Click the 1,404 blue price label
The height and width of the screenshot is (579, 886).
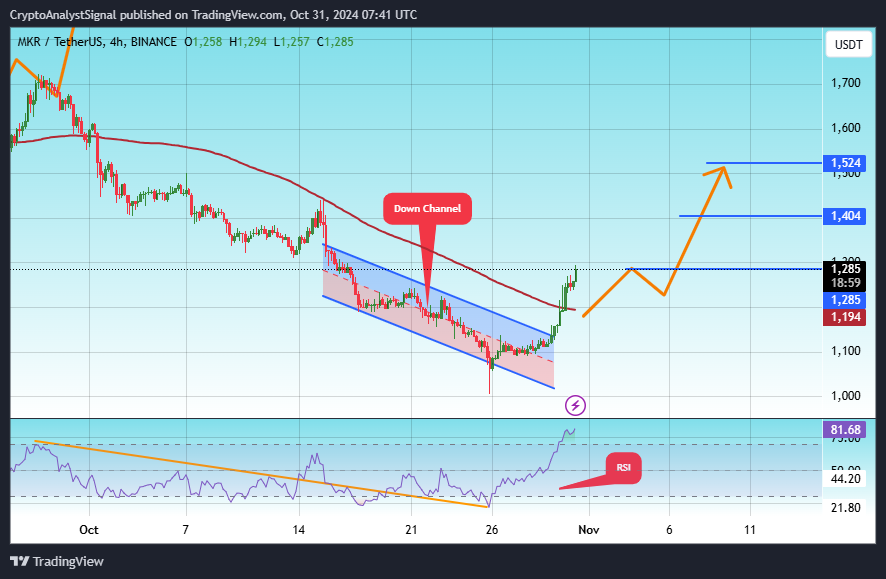click(x=845, y=216)
